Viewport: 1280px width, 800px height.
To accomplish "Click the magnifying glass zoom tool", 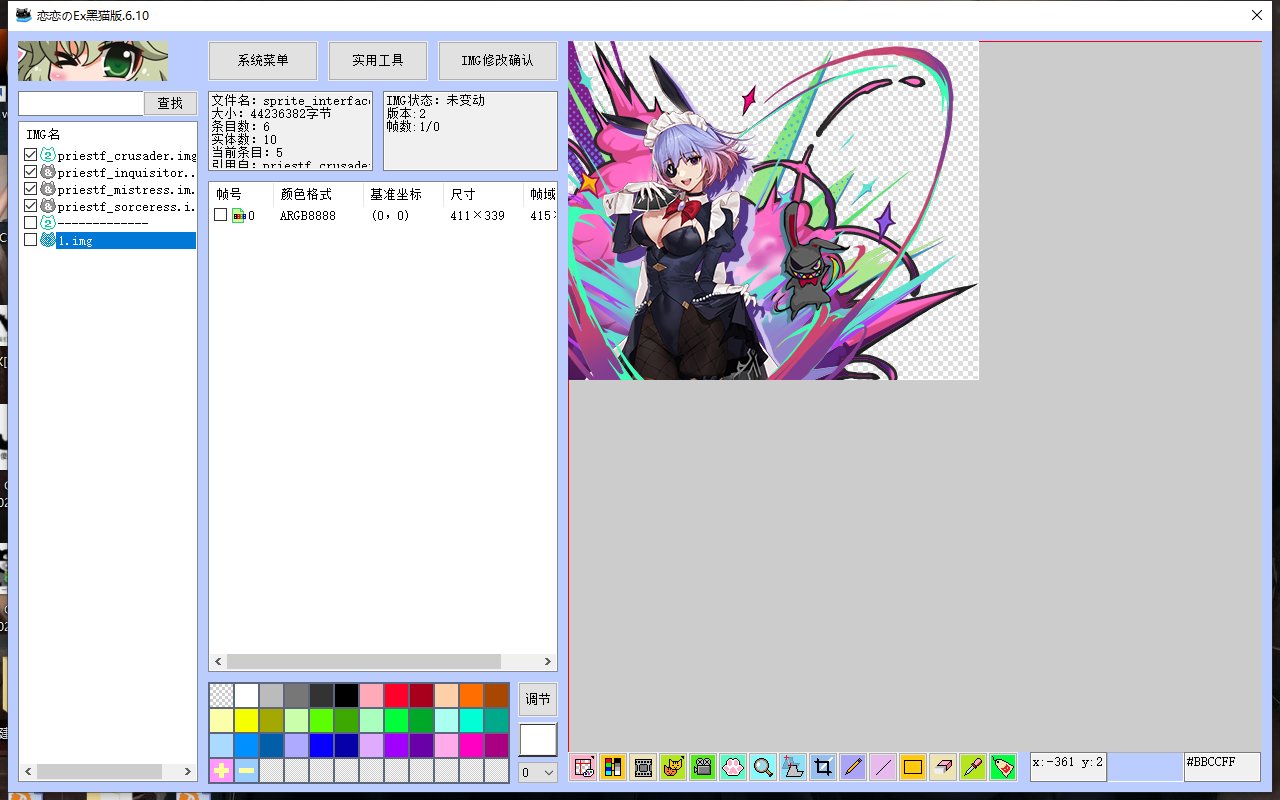I will coord(763,767).
